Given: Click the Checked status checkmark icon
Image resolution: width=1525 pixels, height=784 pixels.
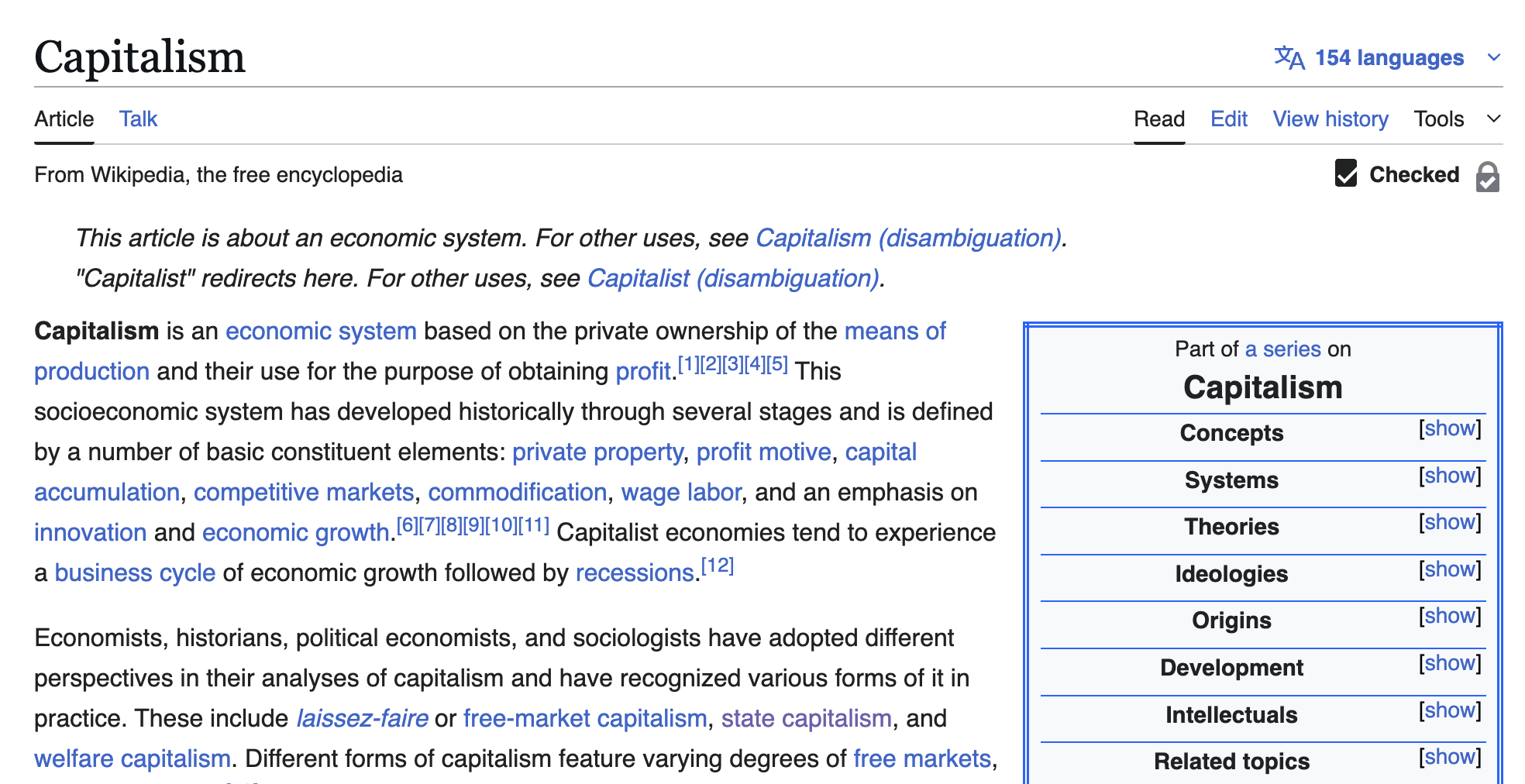Looking at the screenshot, I should (1346, 174).
